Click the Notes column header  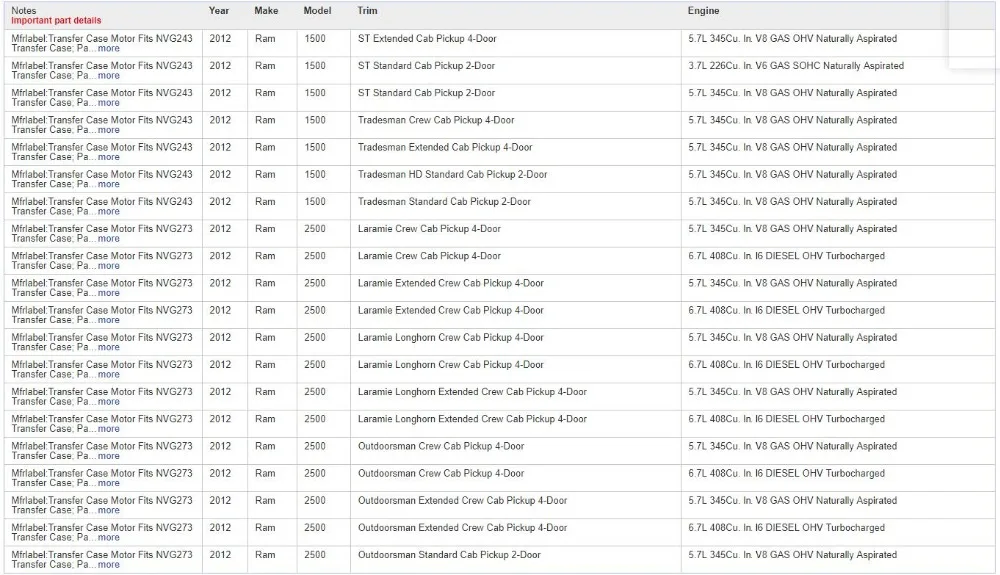point(24,11)
